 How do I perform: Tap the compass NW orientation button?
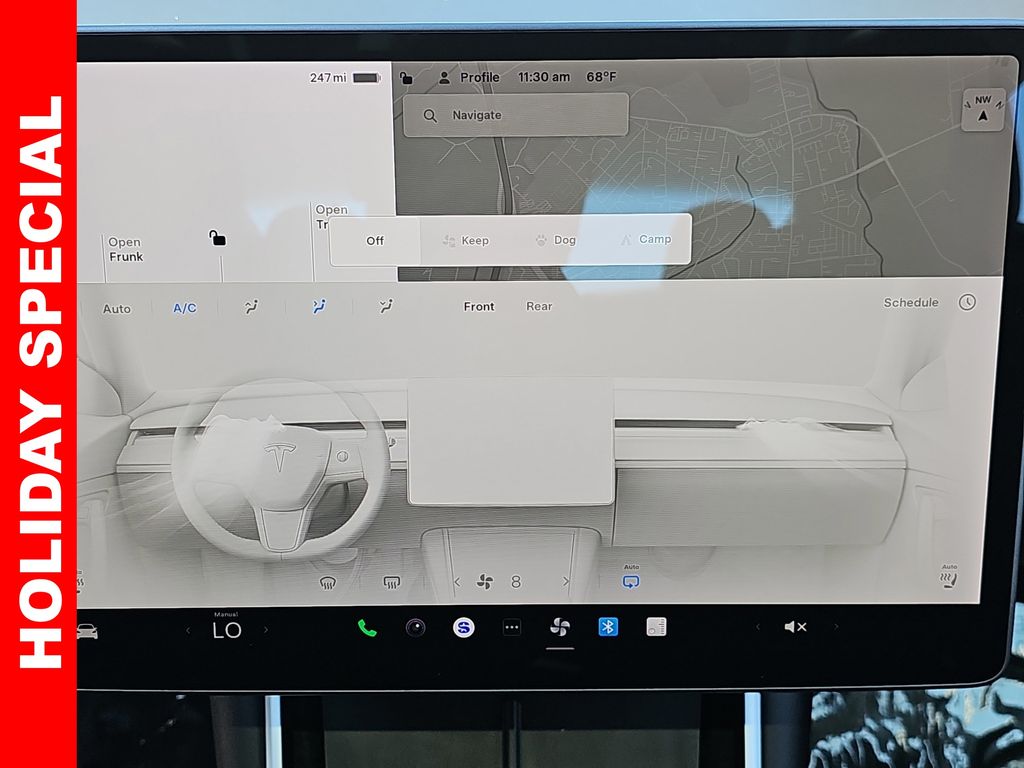982,109
